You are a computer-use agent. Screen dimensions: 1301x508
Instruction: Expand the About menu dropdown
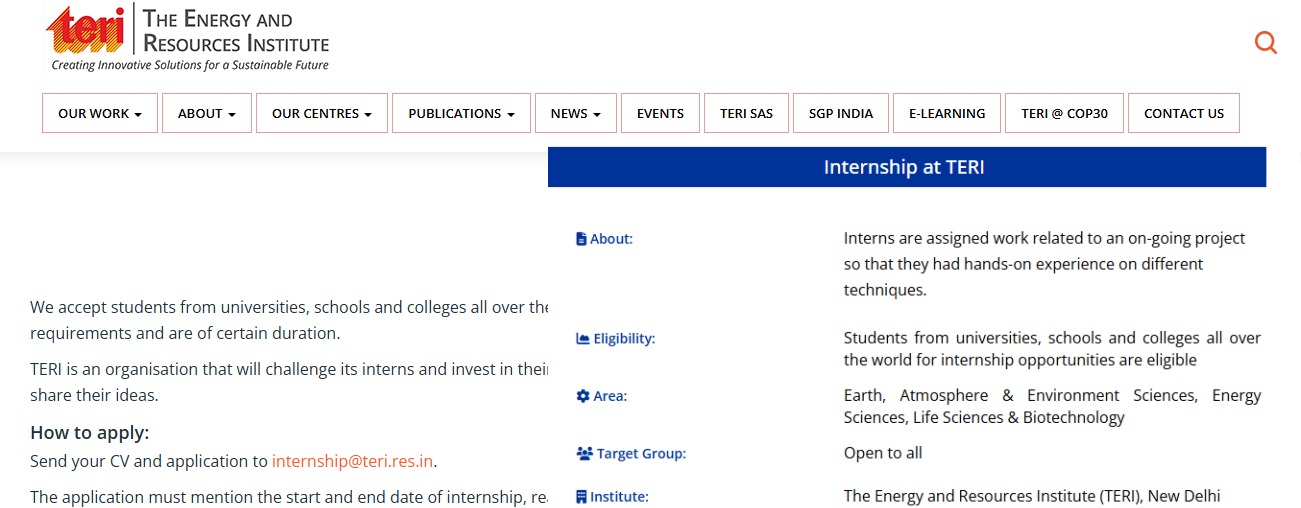206,114
